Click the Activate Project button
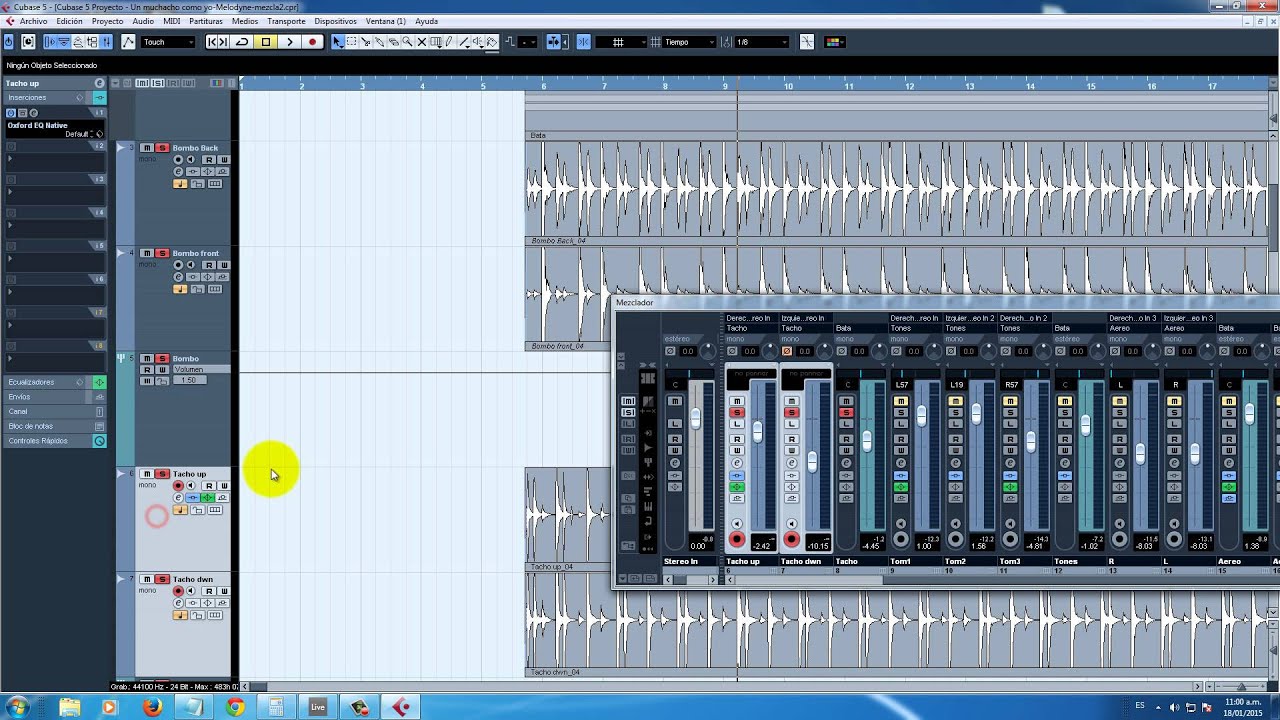The height and width of the screenshot is (720, 1280). 9,42
